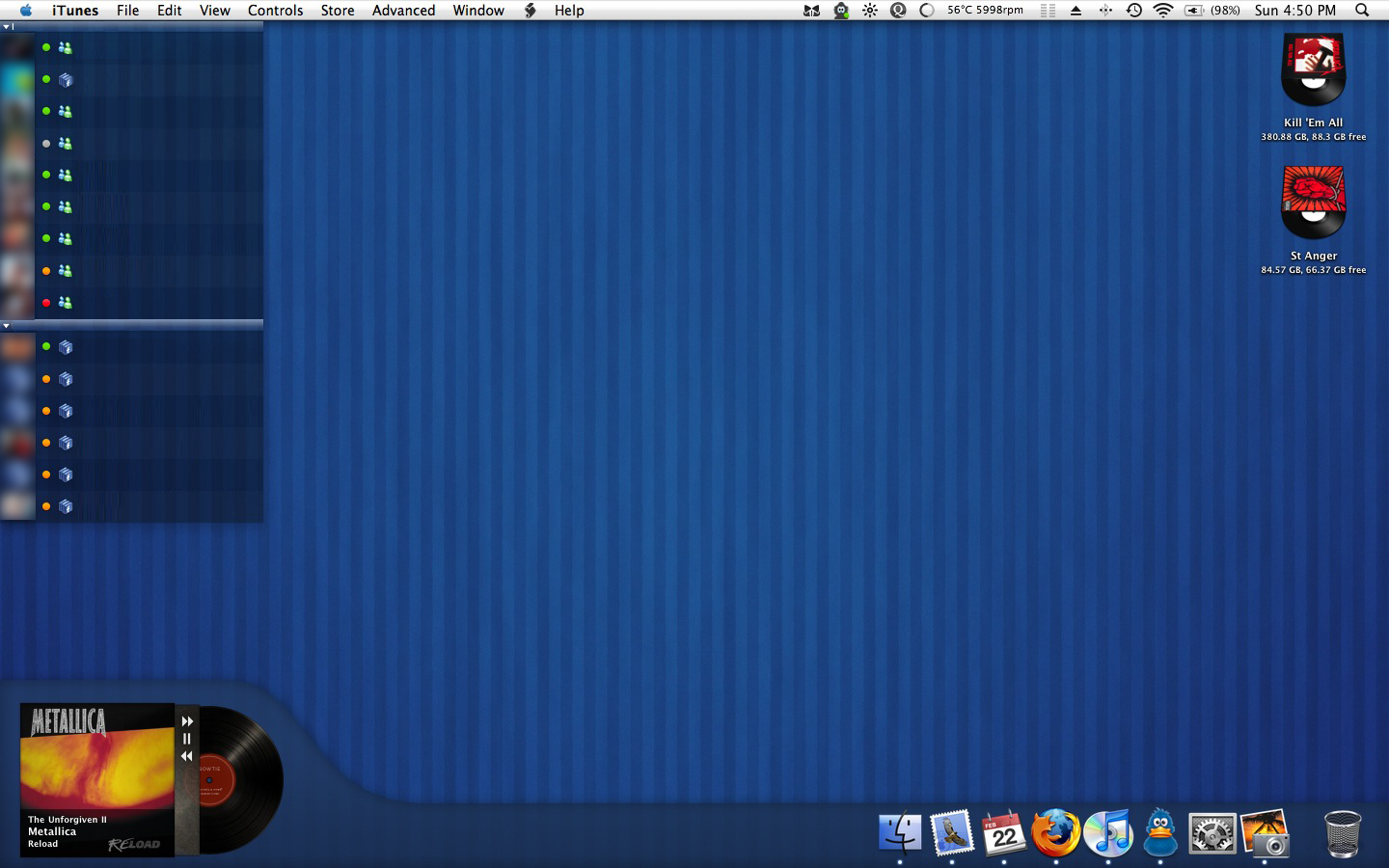Open the View menu
The height and width of the screenshot is (868, 1389).
click(x=214, y=10)
